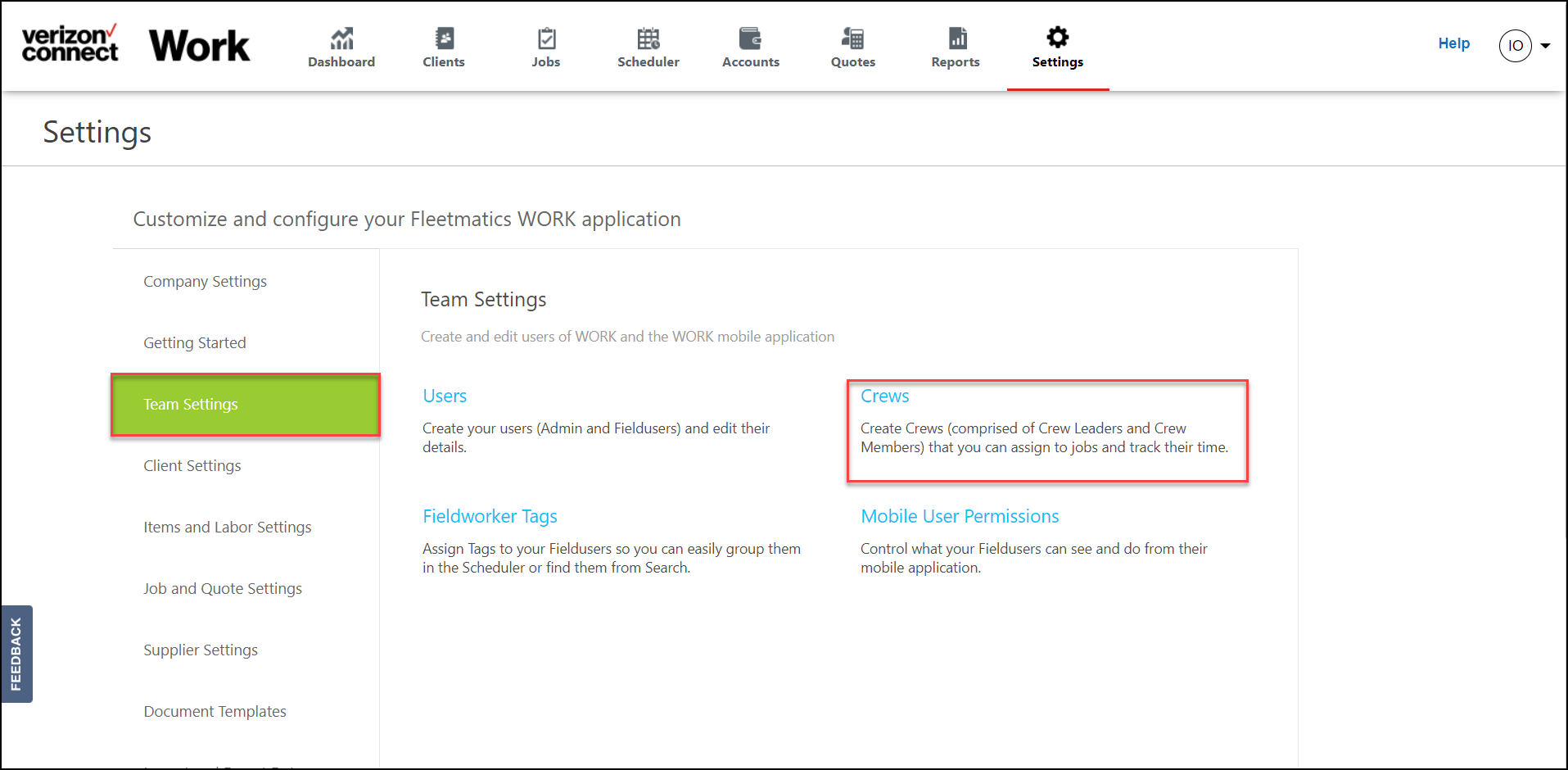This screenshot has height=770, width=1568.
Task: Select Job and Quote Settings
Action: pos(223,588)
